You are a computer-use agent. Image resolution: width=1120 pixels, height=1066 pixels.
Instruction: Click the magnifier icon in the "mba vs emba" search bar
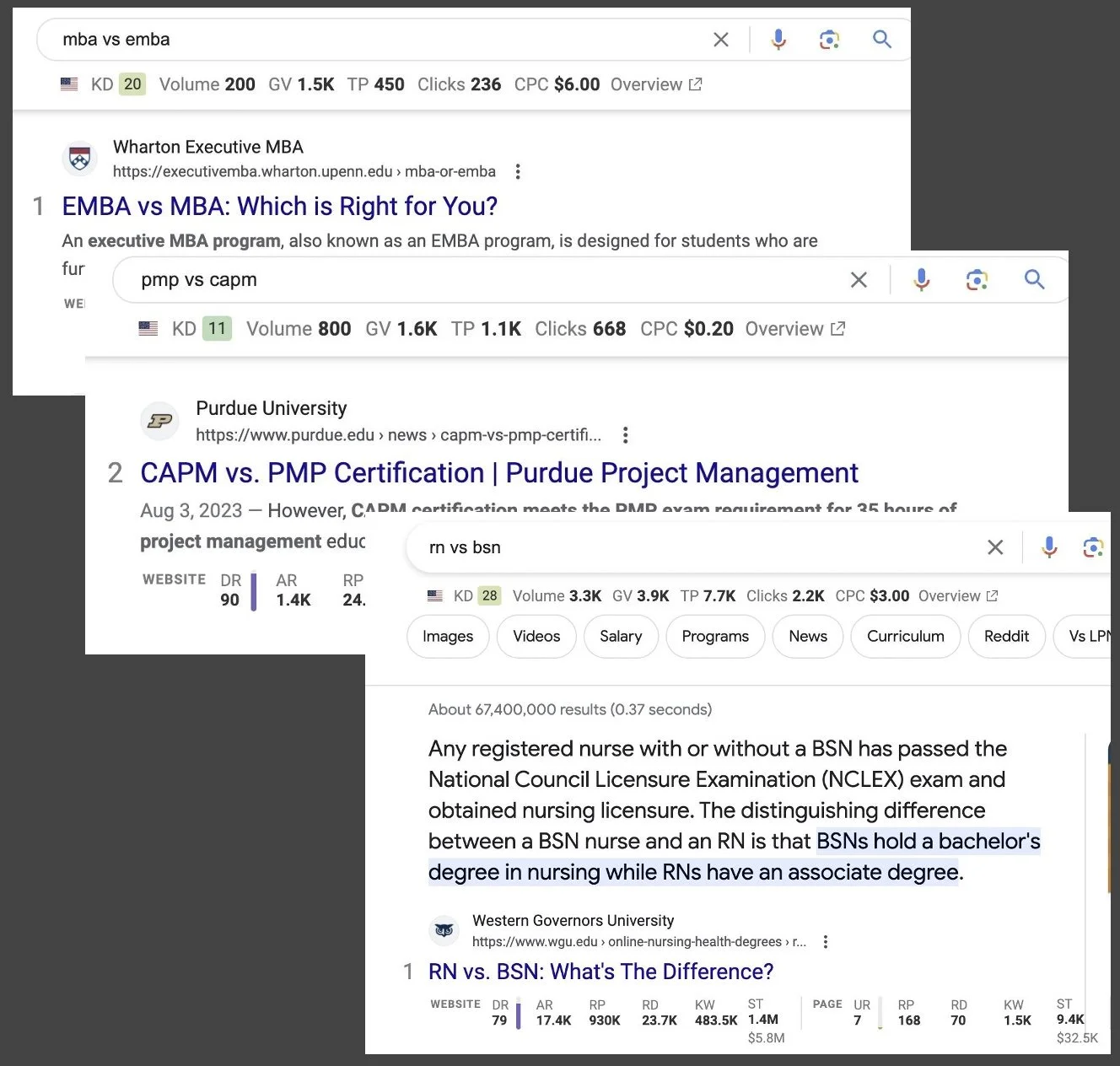882,40
